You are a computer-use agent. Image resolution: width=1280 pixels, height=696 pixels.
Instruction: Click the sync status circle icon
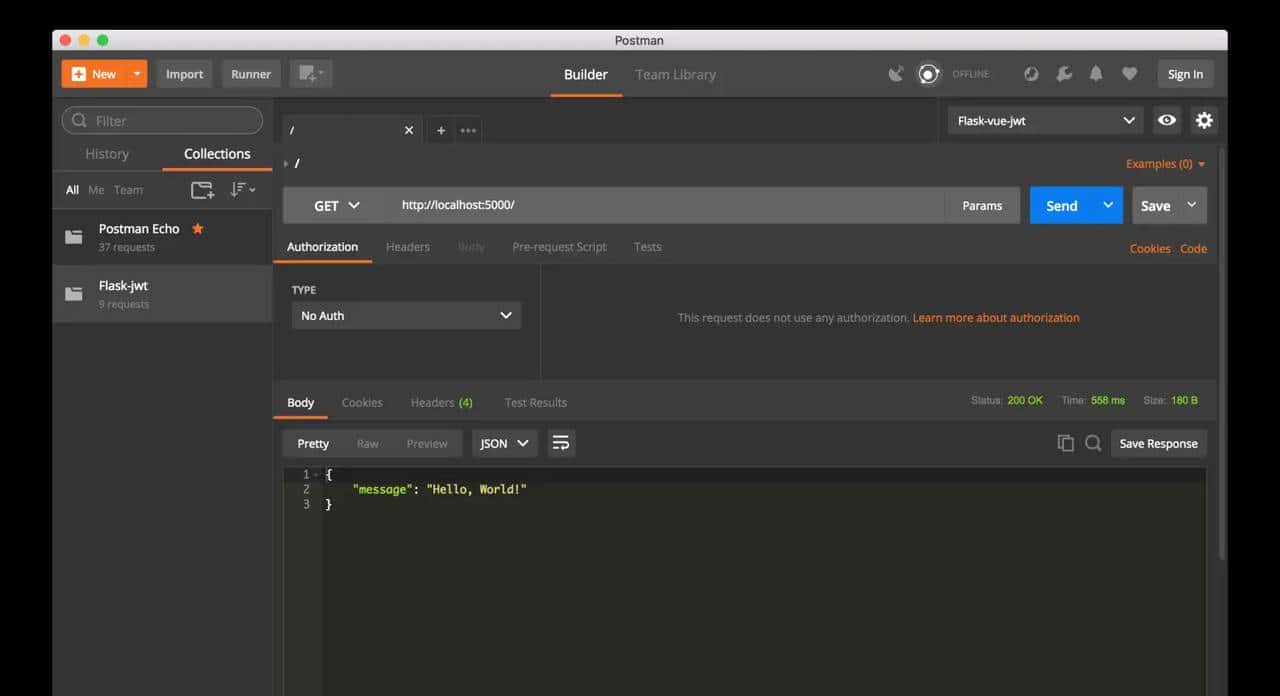pyautogui.click(x=929, y=74)
